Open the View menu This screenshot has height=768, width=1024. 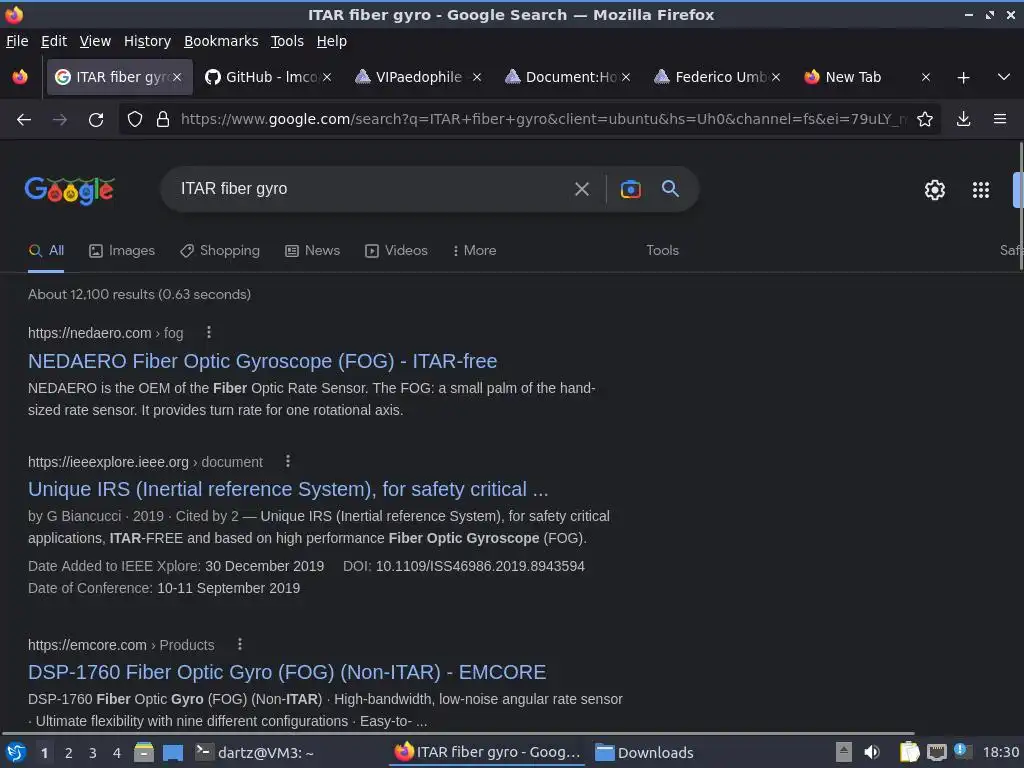point(95,41)
